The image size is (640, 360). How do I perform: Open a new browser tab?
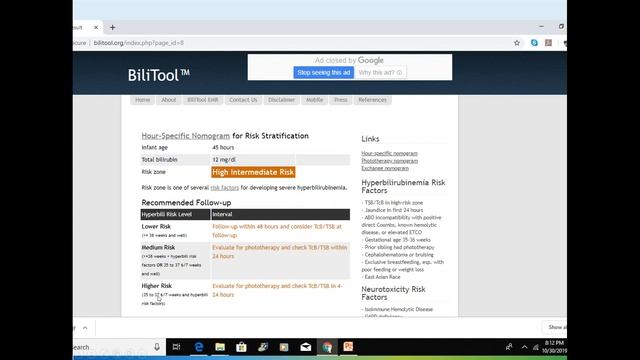[113, 28]
